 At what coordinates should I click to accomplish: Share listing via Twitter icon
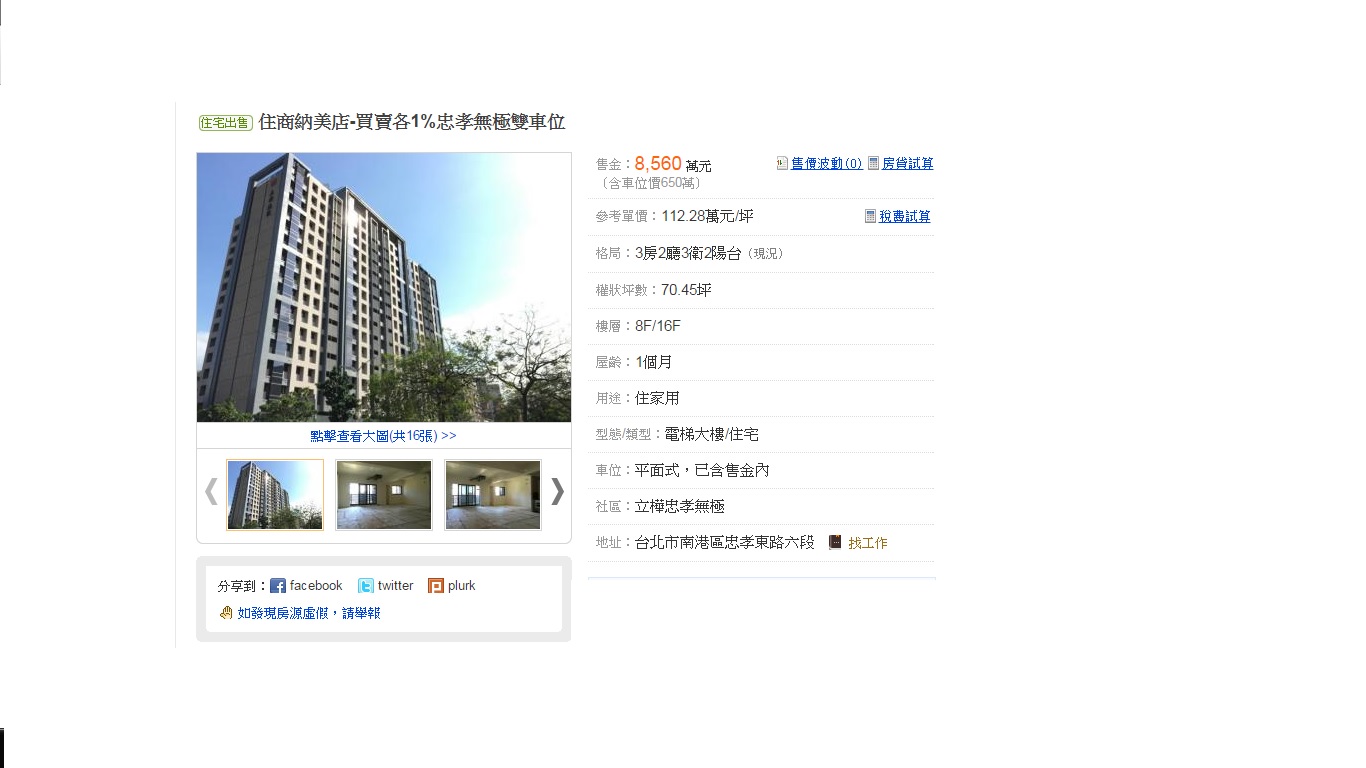[x=366, y=586]
